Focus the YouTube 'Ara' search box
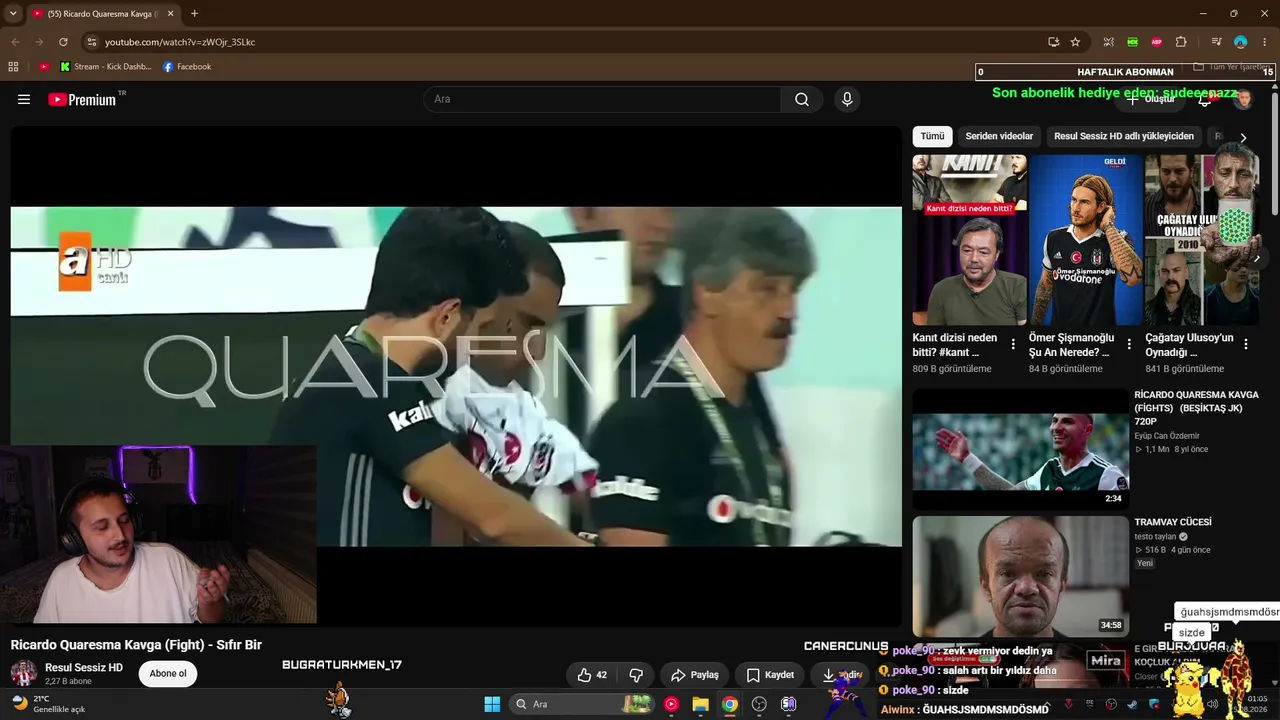 tap(603, 99)
